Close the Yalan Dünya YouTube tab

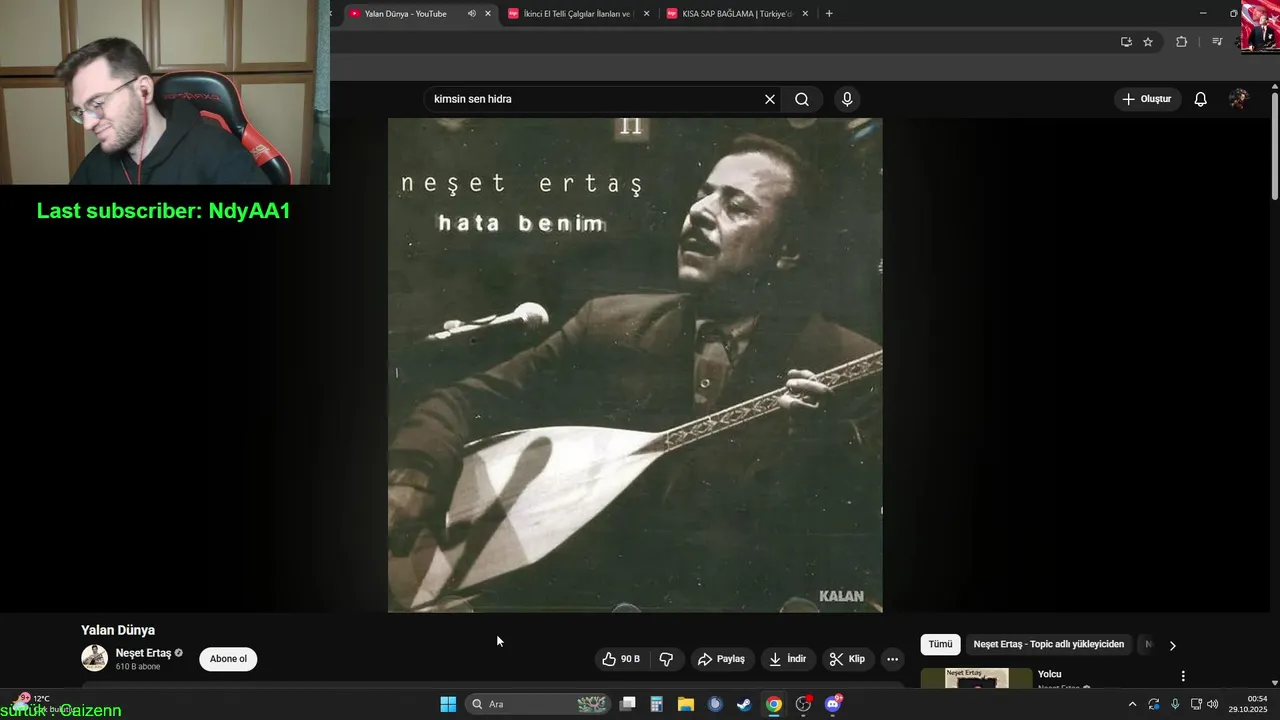488,14
